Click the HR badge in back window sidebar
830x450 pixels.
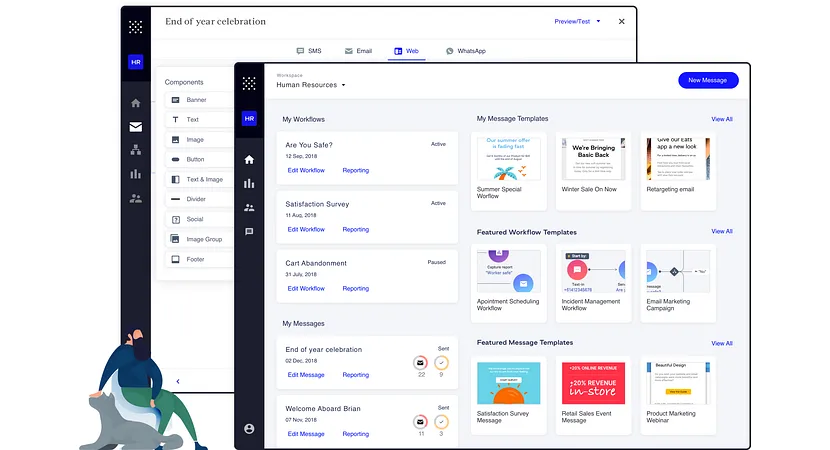click(x=136, y=62)
